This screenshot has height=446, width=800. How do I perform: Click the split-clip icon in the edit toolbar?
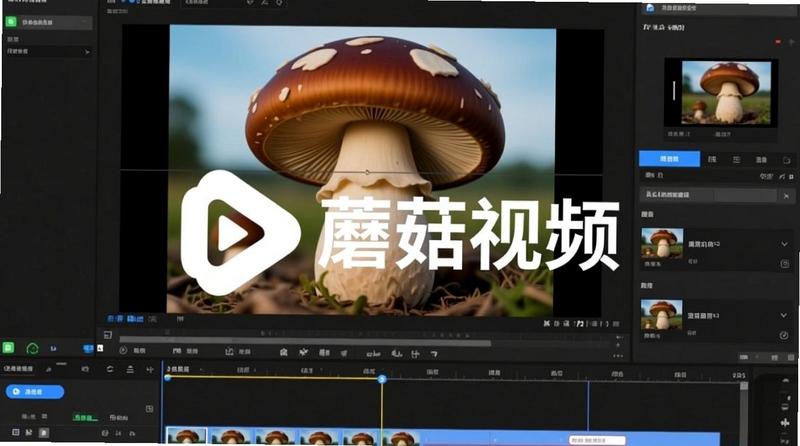click(415, 354)
